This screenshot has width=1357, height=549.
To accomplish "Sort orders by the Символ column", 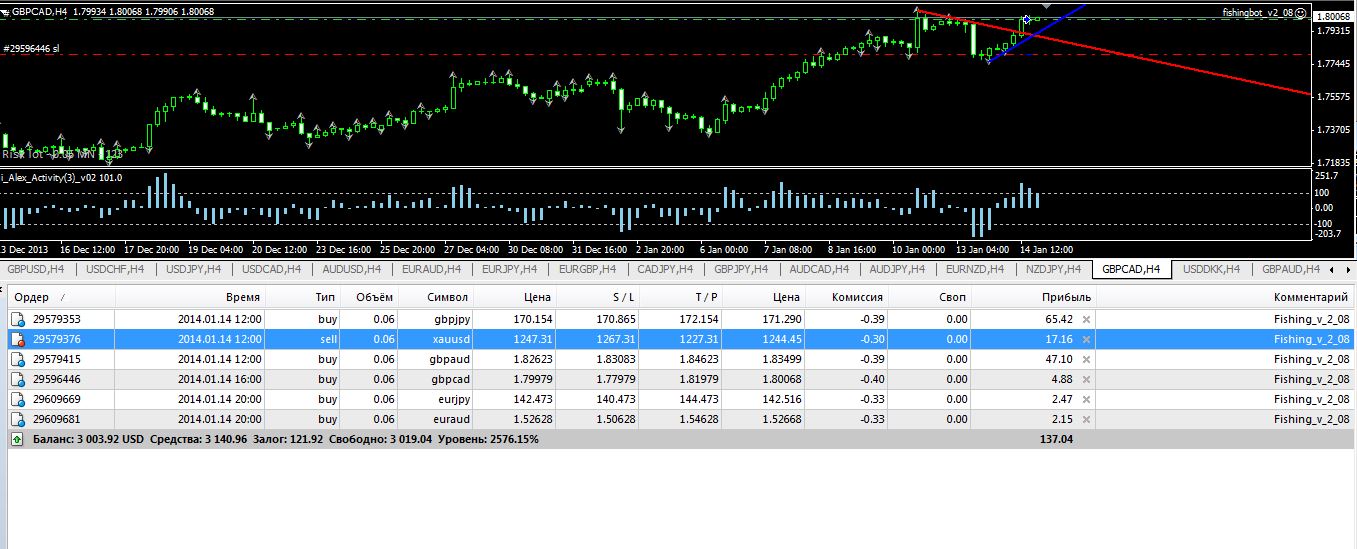I will [435, 297].
